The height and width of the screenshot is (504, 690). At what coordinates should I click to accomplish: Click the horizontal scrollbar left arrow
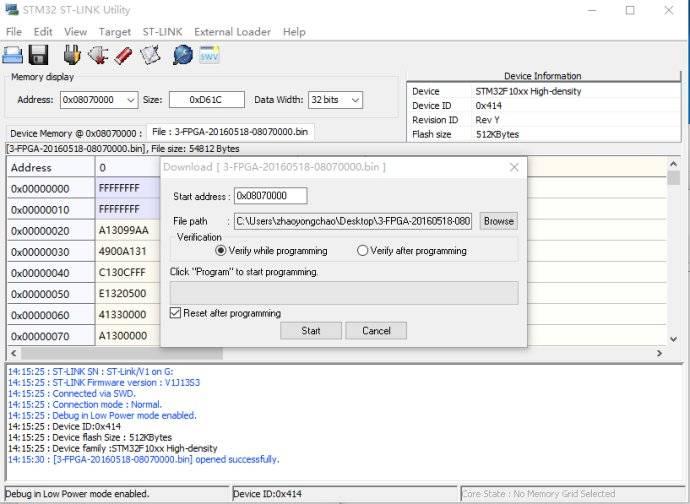[x=14, y=353]
